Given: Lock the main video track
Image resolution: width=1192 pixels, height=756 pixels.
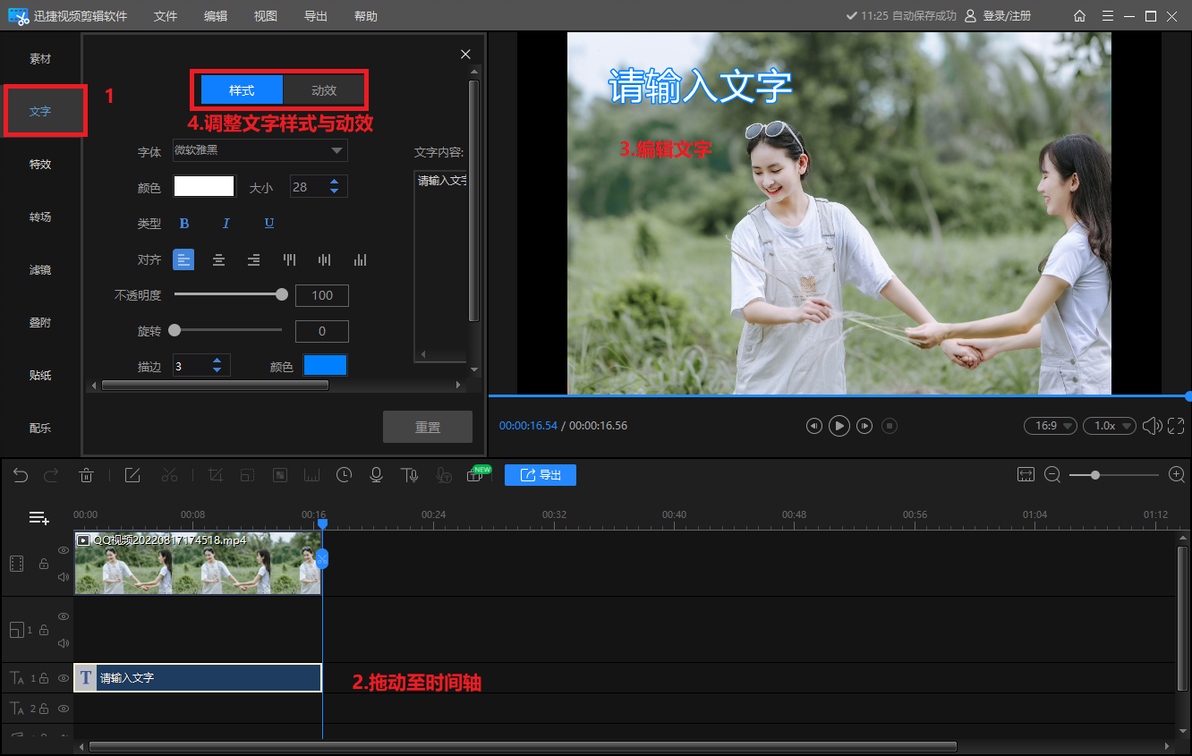Looking at the screenshot, I should [44, 564].
